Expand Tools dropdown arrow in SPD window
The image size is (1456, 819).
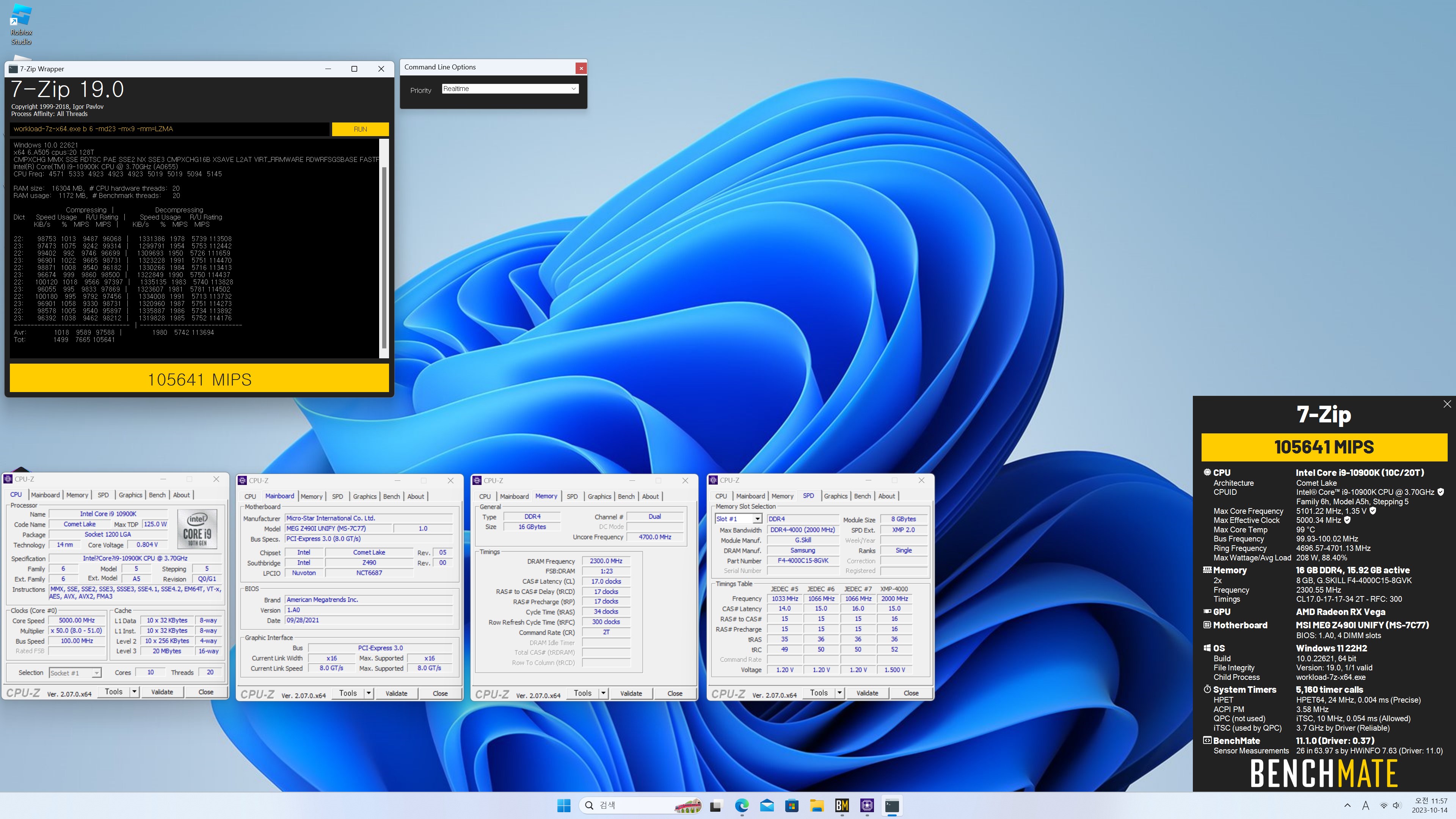coord(839,693)
